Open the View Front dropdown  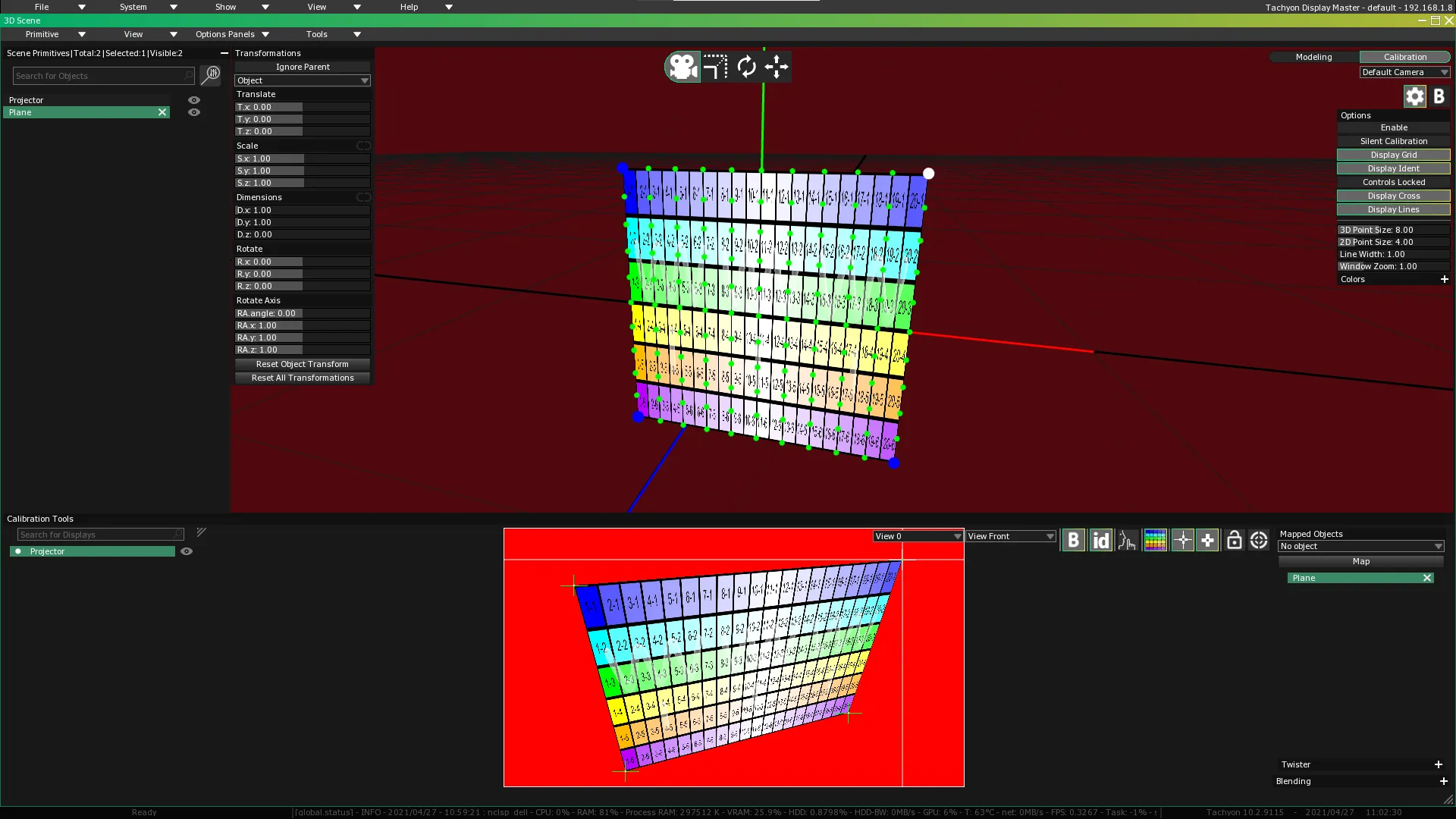click(1010, 536)
